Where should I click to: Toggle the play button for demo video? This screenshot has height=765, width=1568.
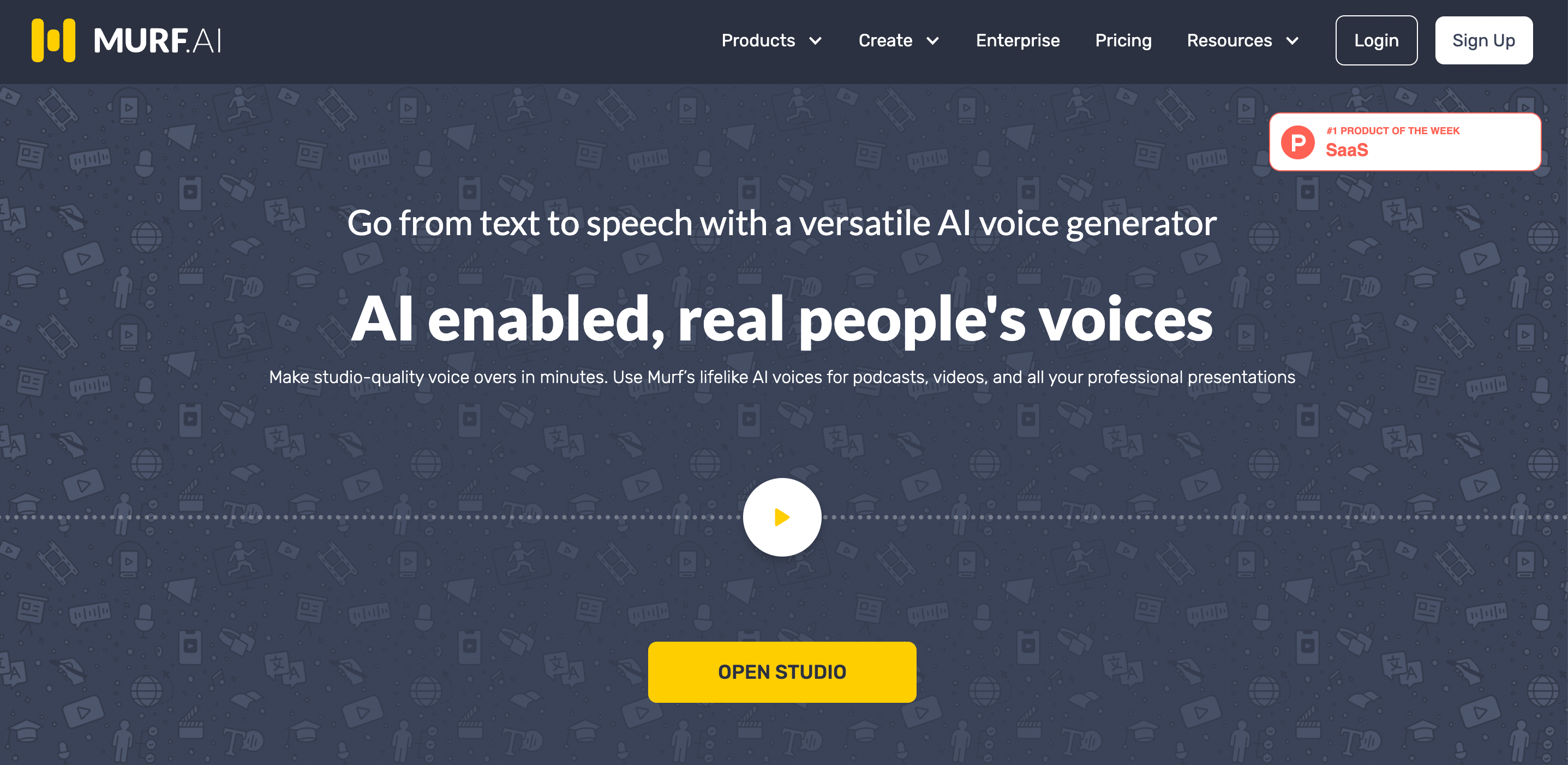[x=783, y=517]
